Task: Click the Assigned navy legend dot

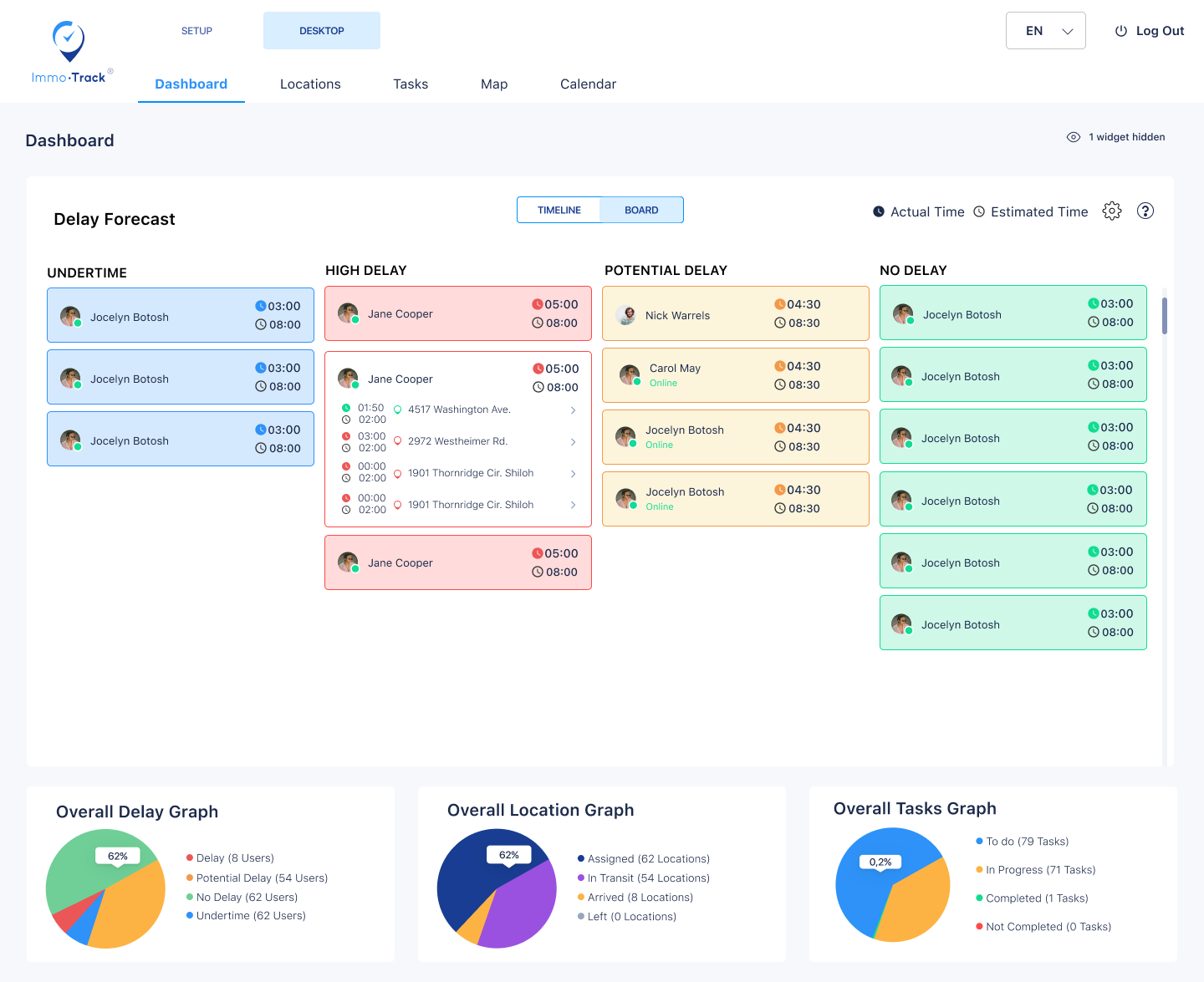Action: coord(581,858)
